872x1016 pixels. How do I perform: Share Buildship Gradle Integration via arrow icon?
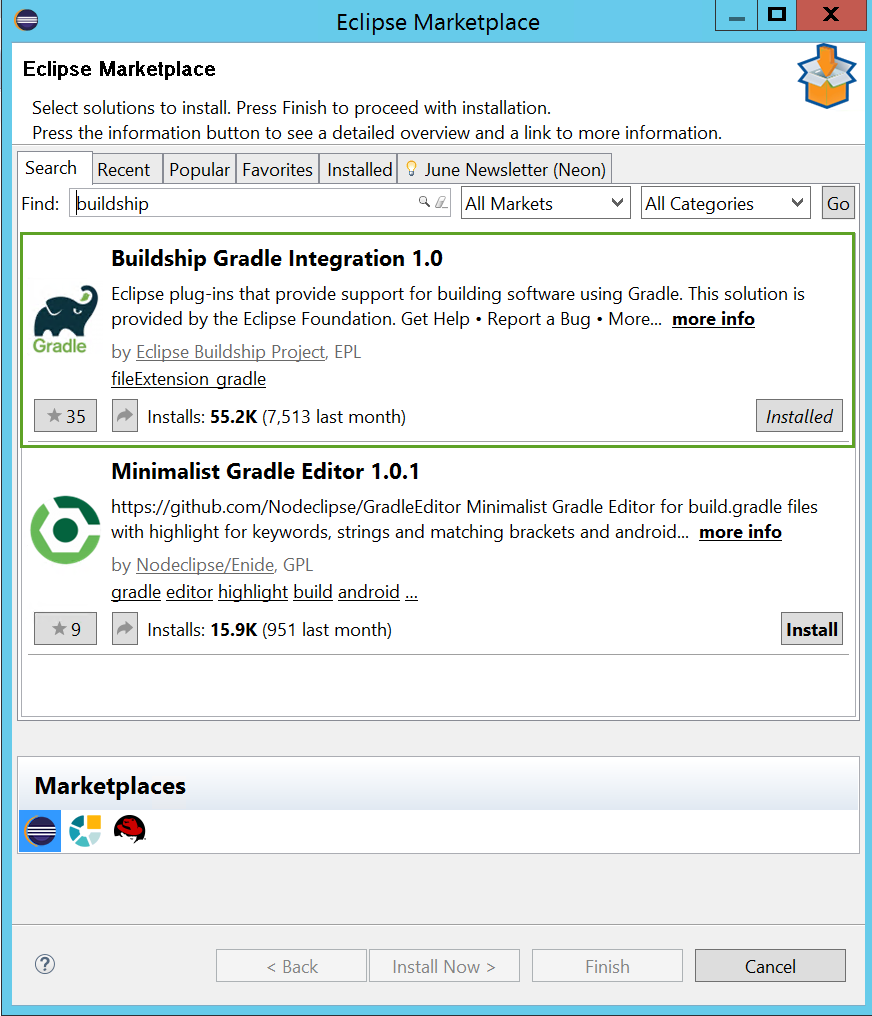[124, 416]
